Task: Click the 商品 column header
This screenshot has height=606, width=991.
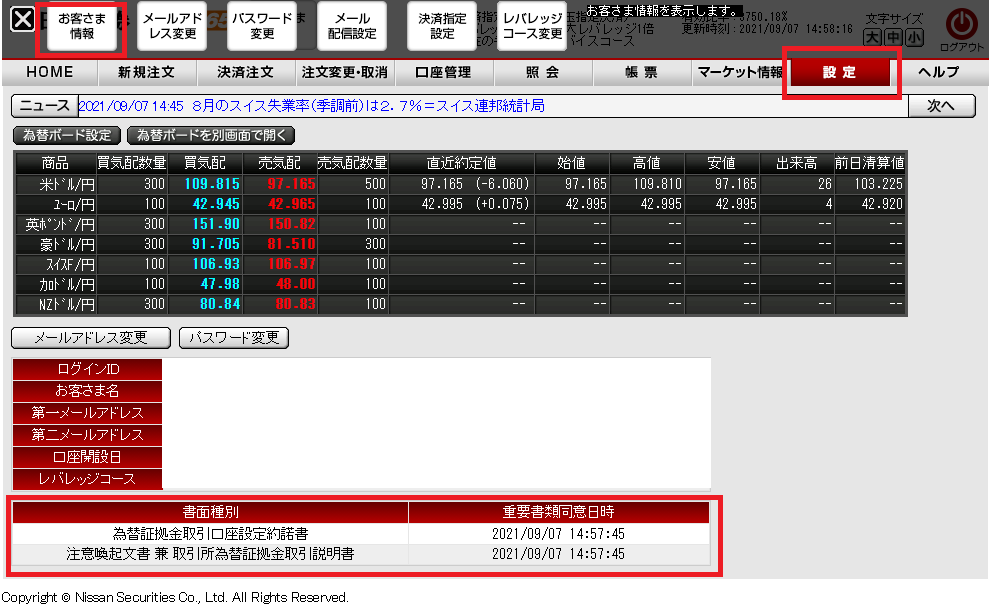Action: click(x=56, y=163)
